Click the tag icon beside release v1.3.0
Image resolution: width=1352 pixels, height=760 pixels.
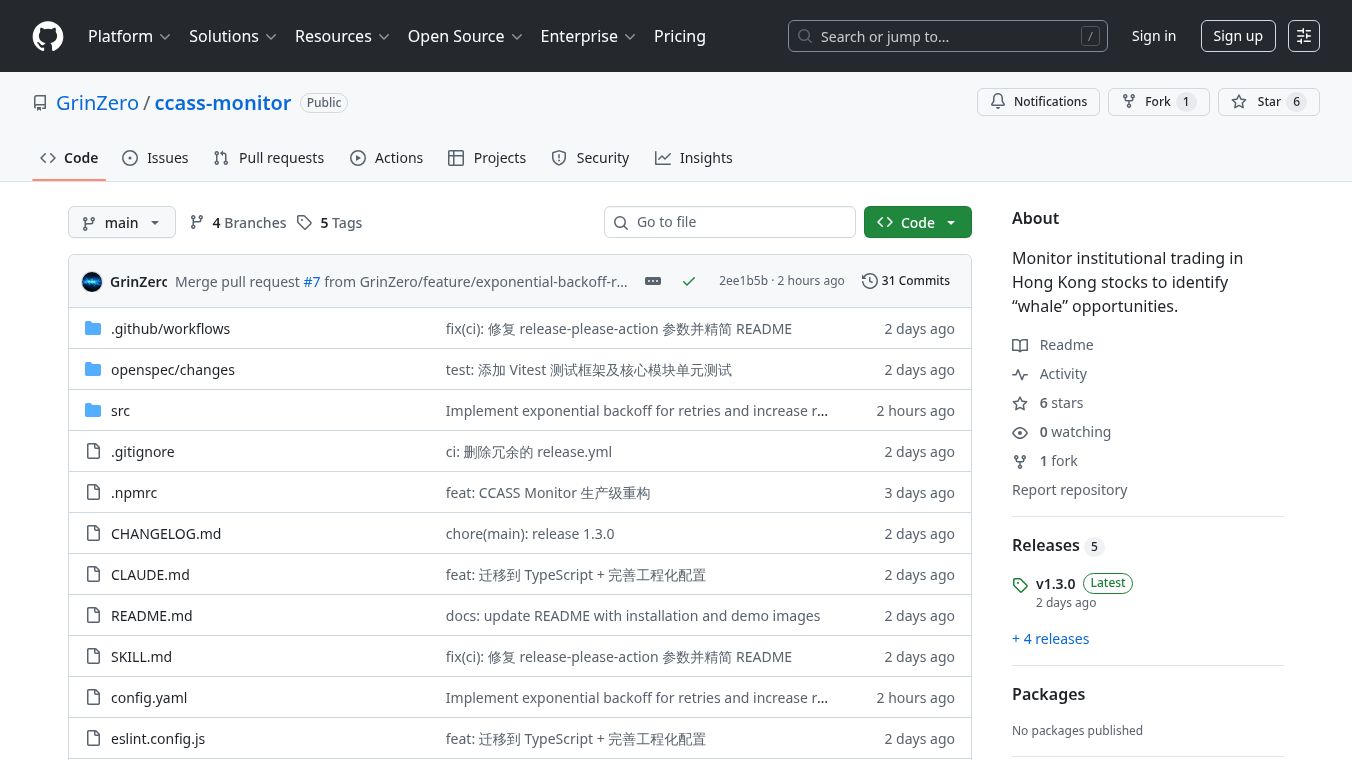[1021, 585]
